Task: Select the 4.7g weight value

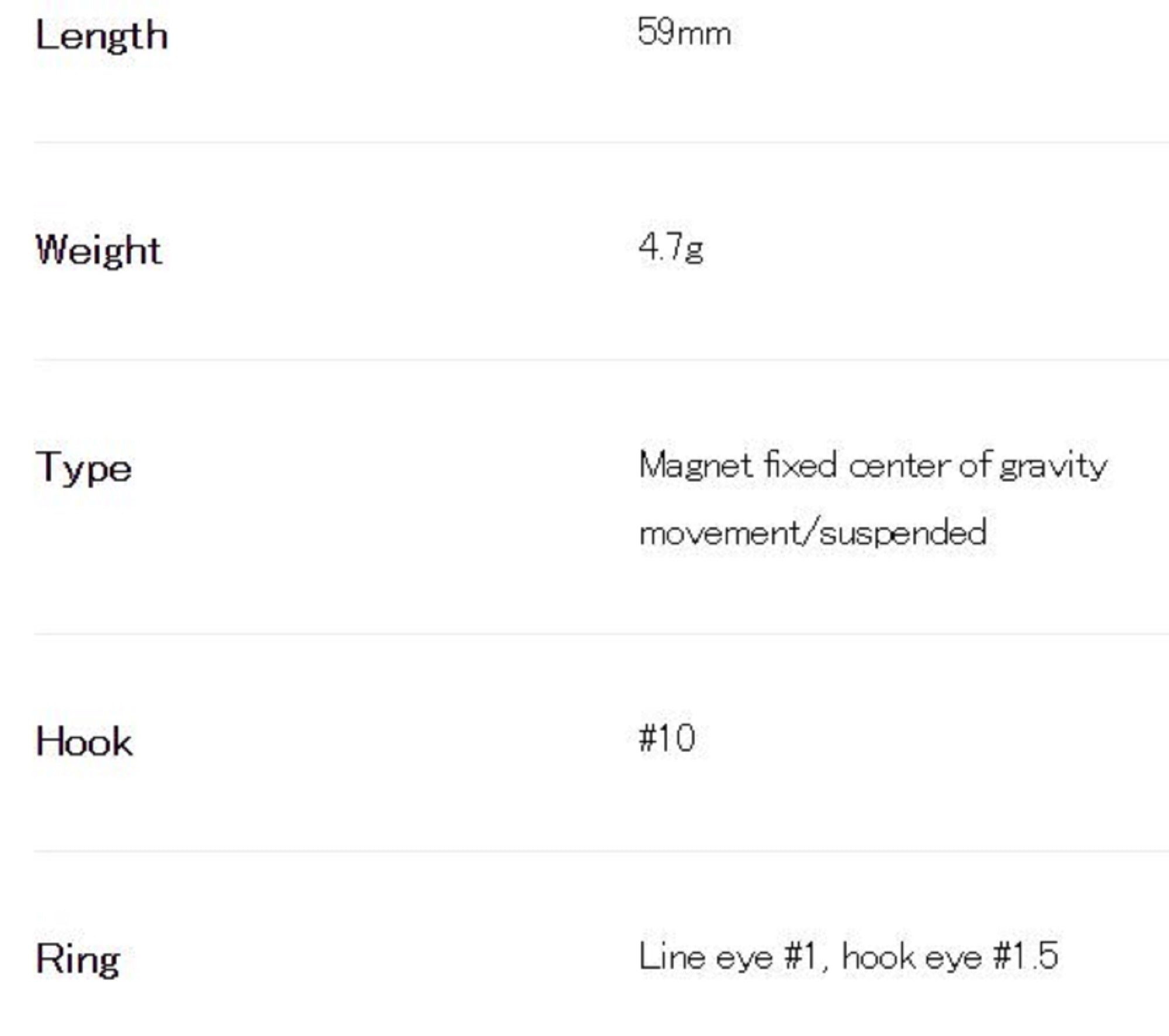Action: click(x=671, y=247)
